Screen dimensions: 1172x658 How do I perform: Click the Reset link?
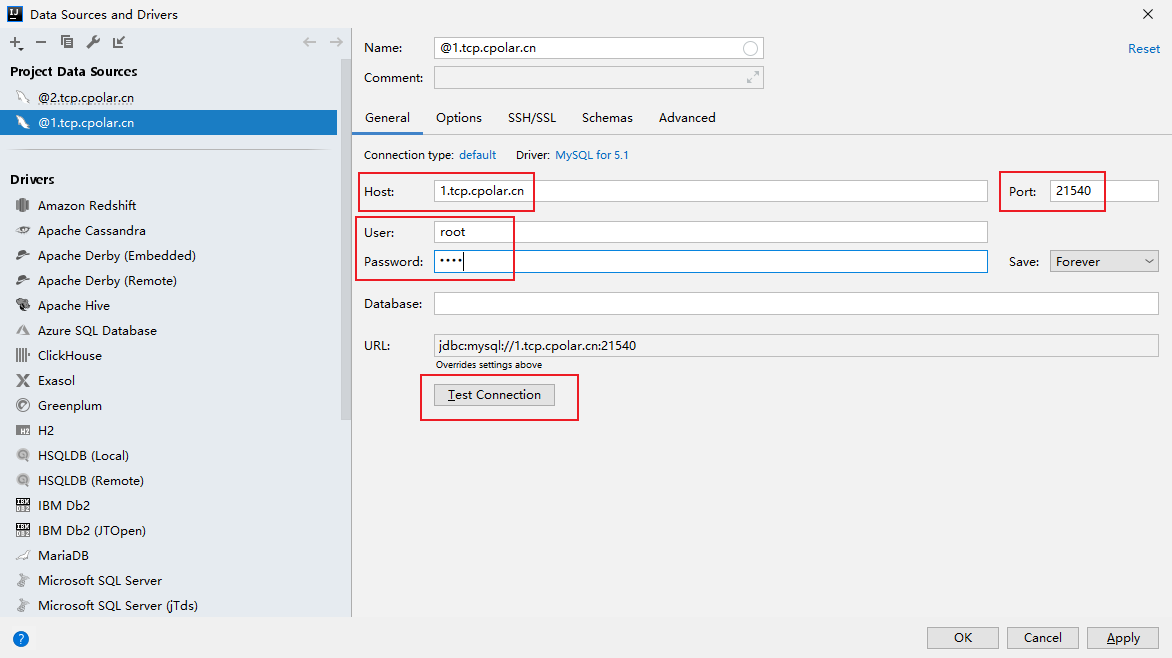(x=1144, y=49)
